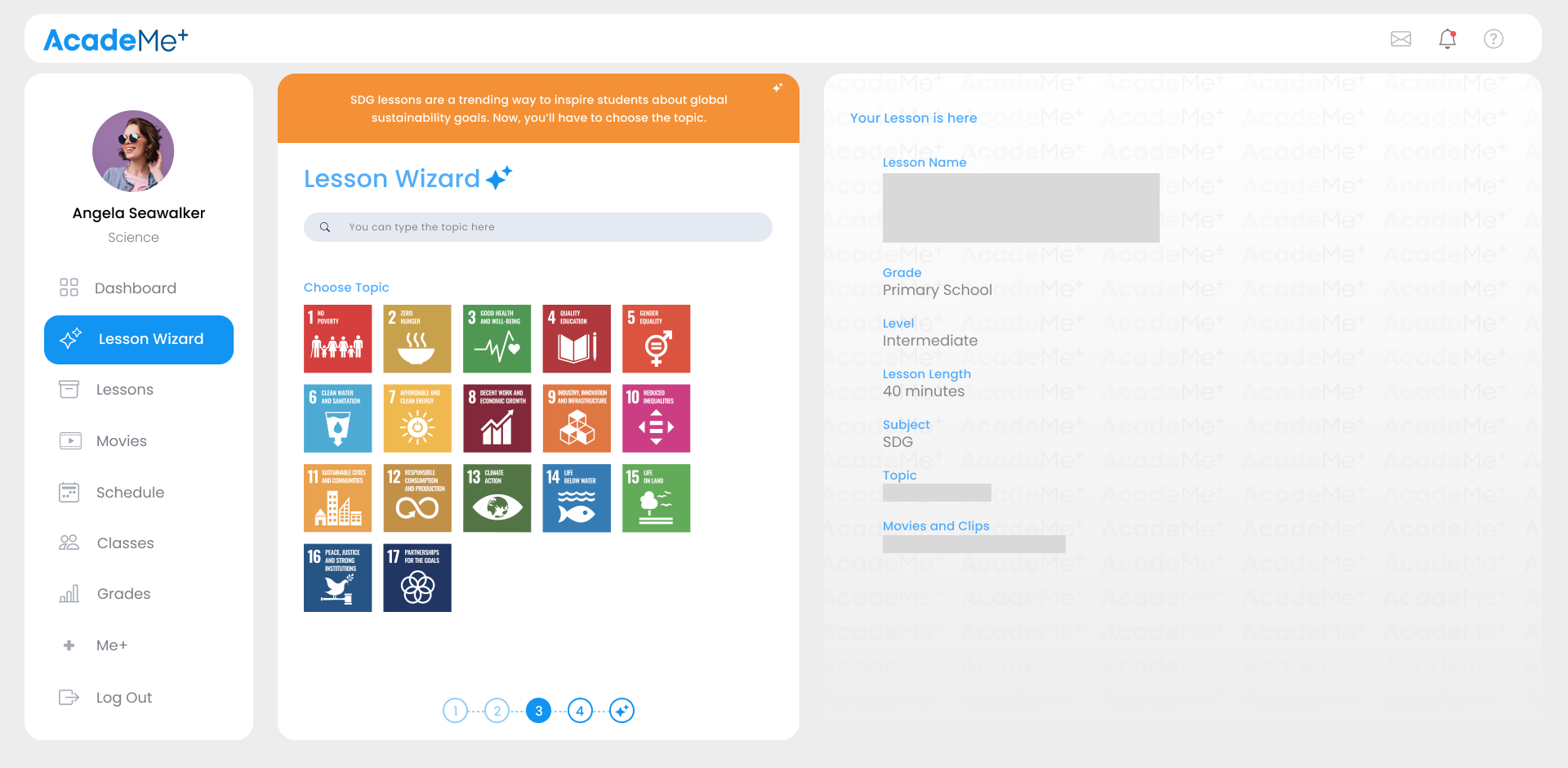
Task: Choose SDG 15 Life on Land tile
Action: (656, 498)
